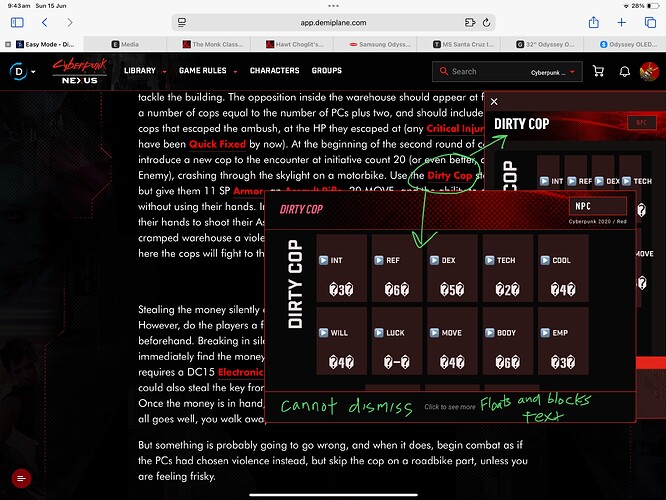Open Demiplane D logo menu
The image size is (666, 500).
tap(22, 71)
